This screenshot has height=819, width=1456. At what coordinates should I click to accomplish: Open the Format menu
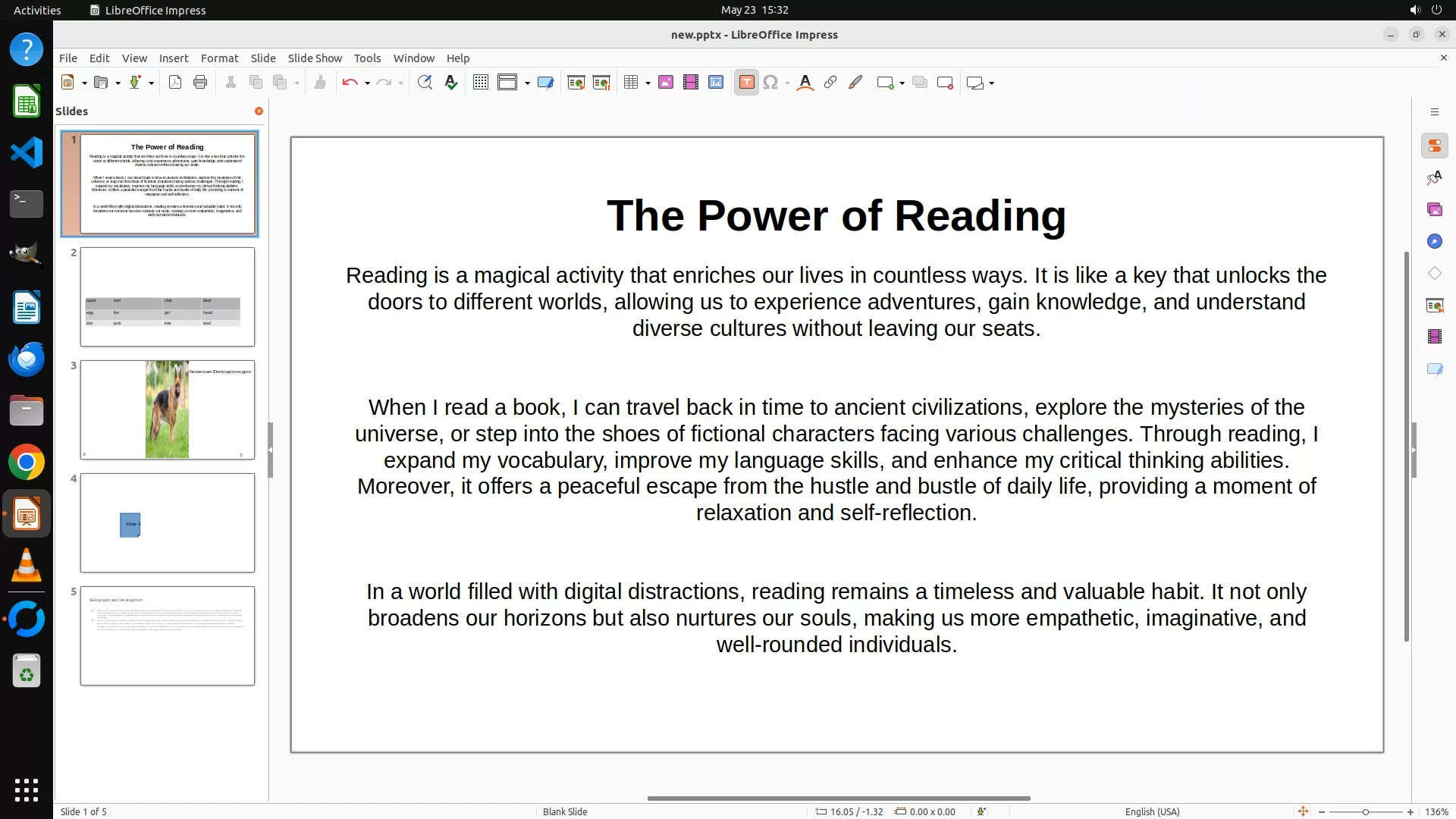(219, 58)
